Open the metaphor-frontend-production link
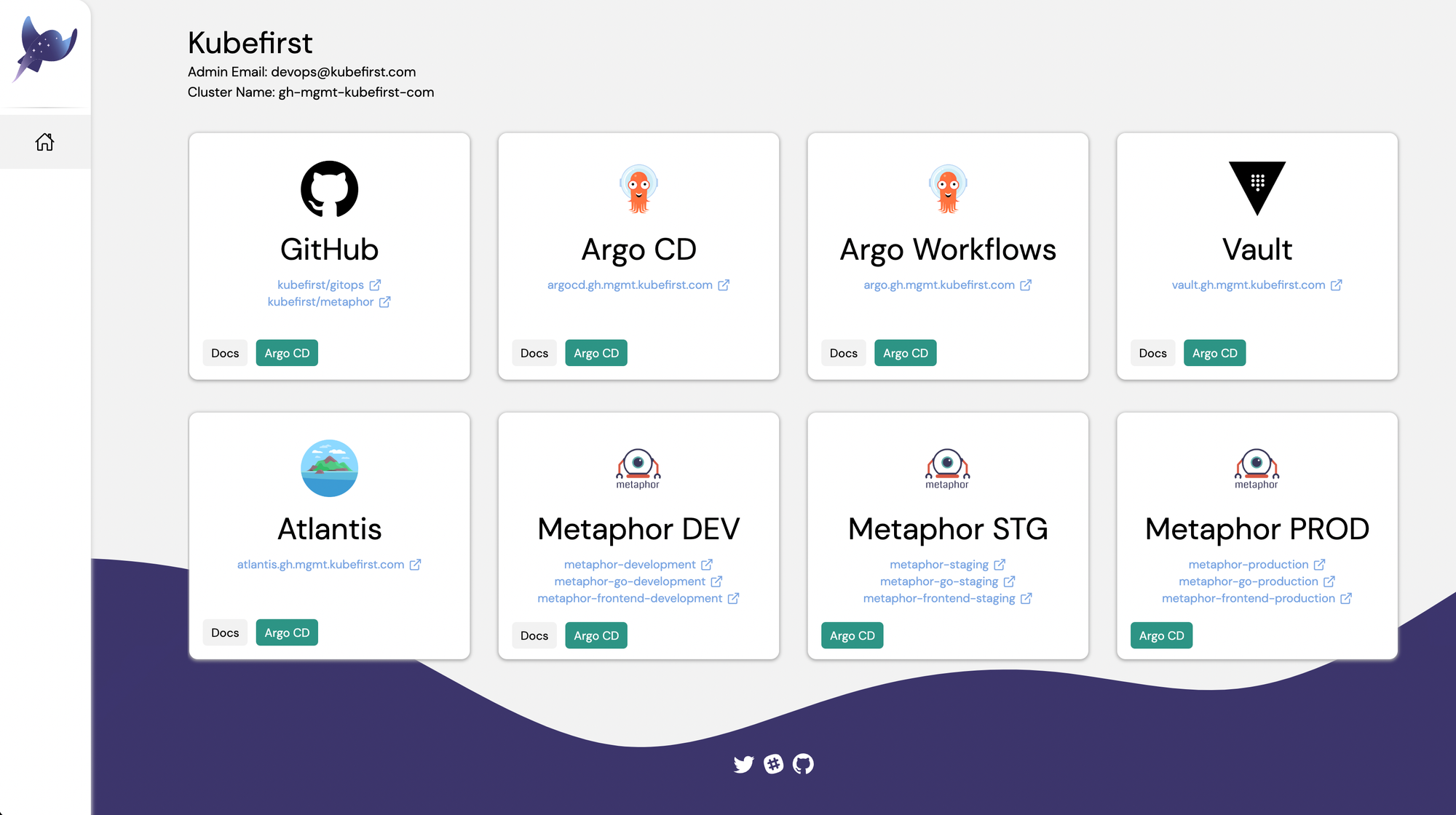 click(x=1249, y=597)
